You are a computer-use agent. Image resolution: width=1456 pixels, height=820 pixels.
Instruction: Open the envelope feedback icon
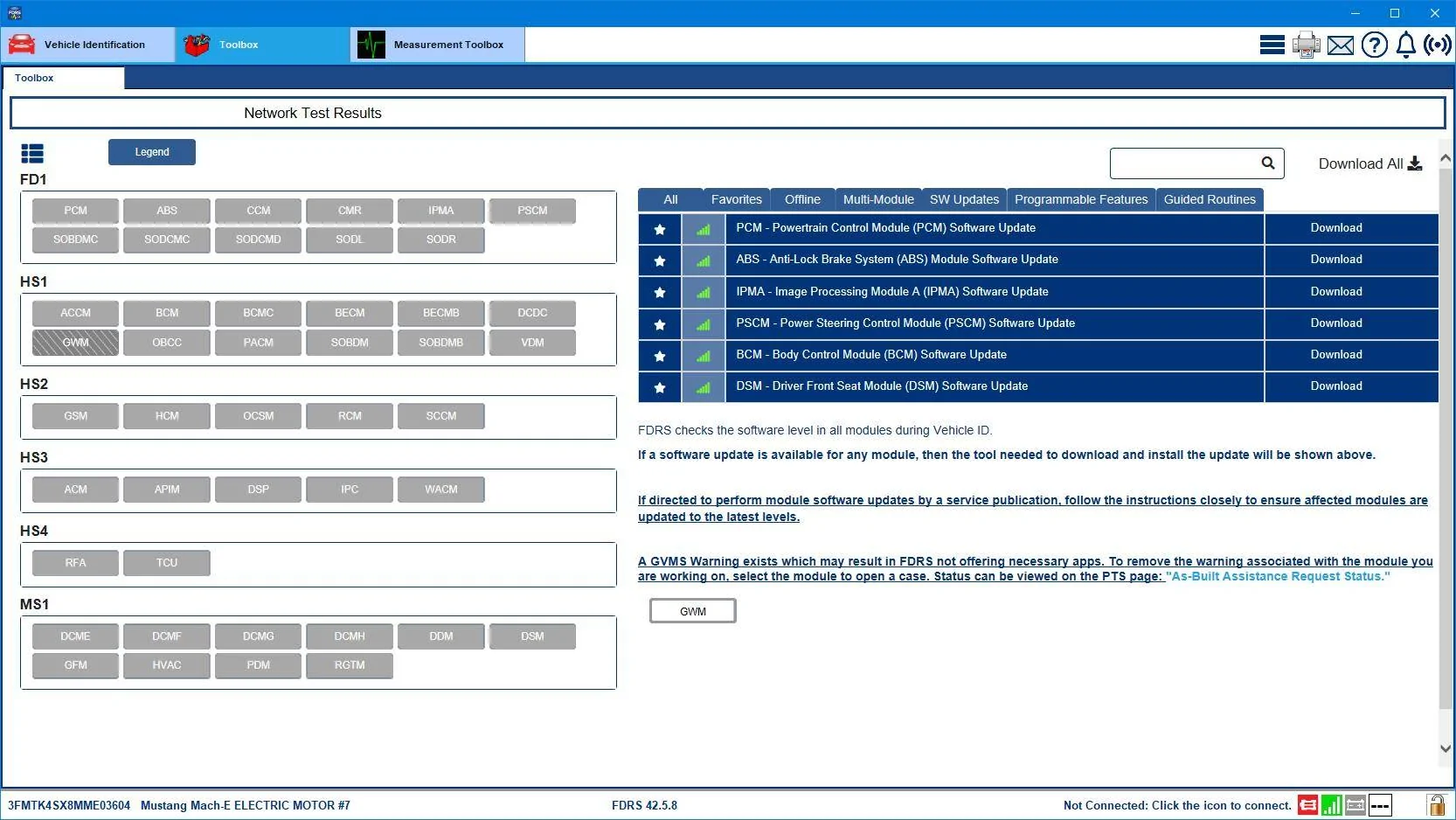click(1341, 45)
